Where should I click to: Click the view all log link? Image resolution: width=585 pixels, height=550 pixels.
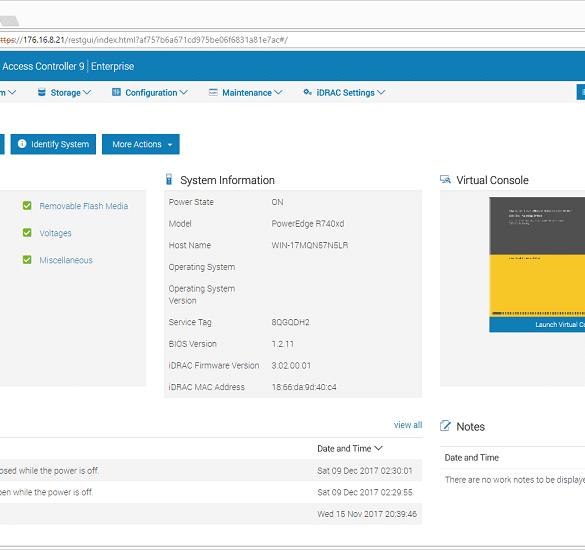(408, 425)
